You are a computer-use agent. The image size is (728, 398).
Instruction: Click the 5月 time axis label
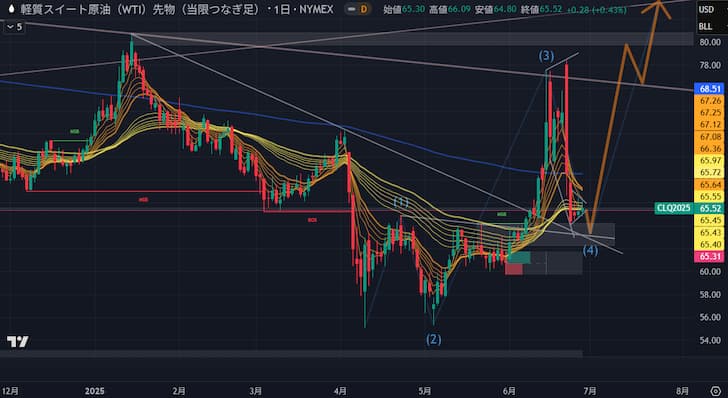(x=425, y=391)
